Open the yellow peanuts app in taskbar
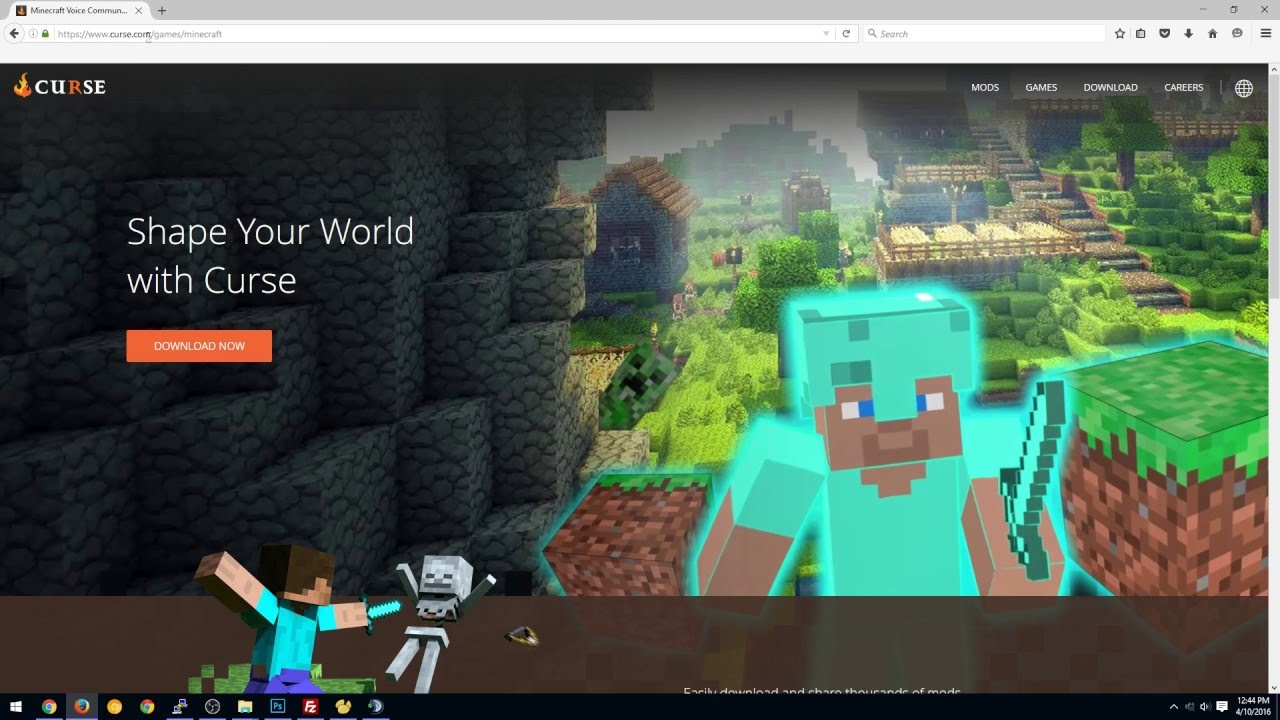Screen dimensions: 1280x720 343,706
